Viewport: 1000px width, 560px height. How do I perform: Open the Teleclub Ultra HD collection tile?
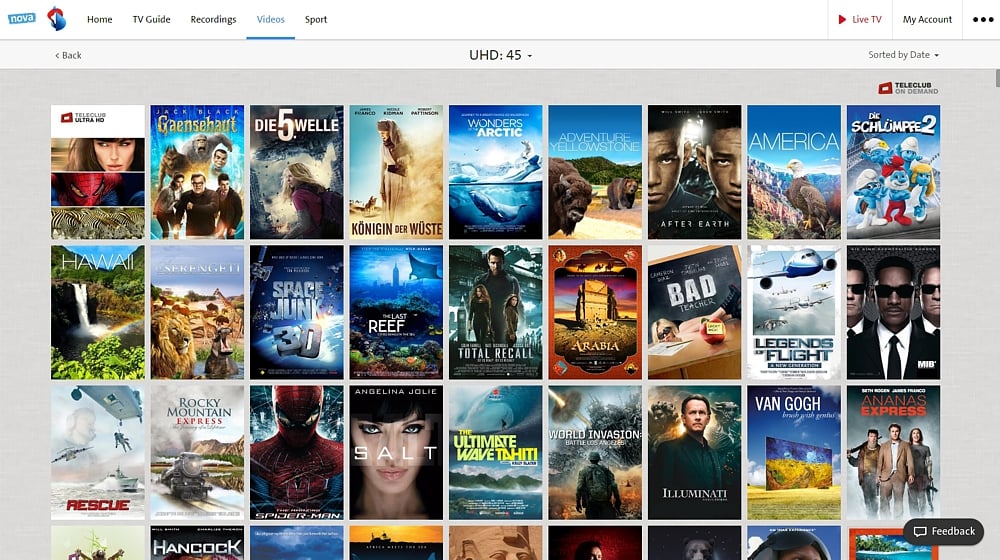98,172
